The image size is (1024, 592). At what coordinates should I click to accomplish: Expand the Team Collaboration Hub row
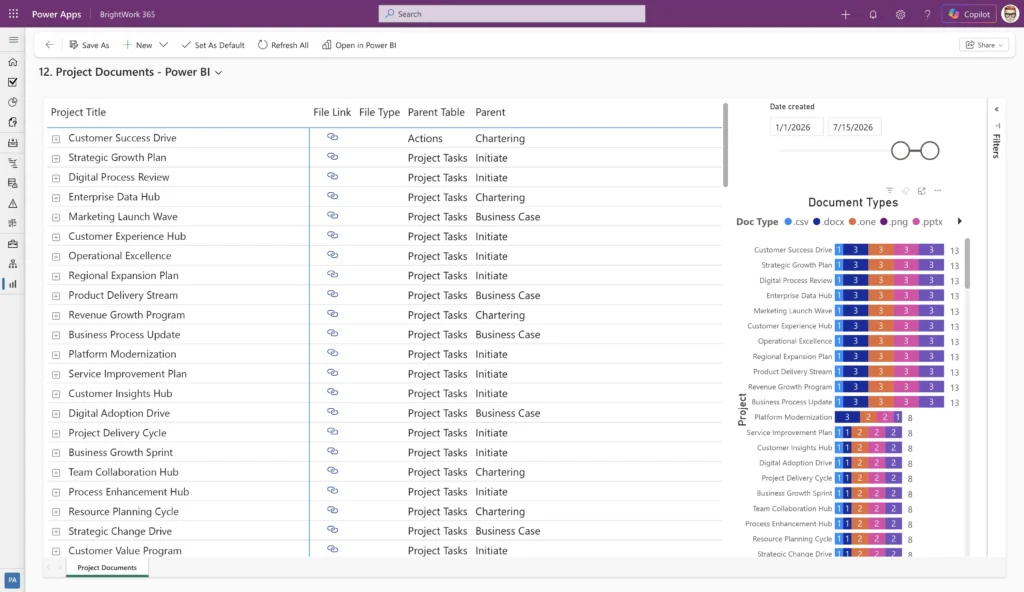tap(56, 472)
